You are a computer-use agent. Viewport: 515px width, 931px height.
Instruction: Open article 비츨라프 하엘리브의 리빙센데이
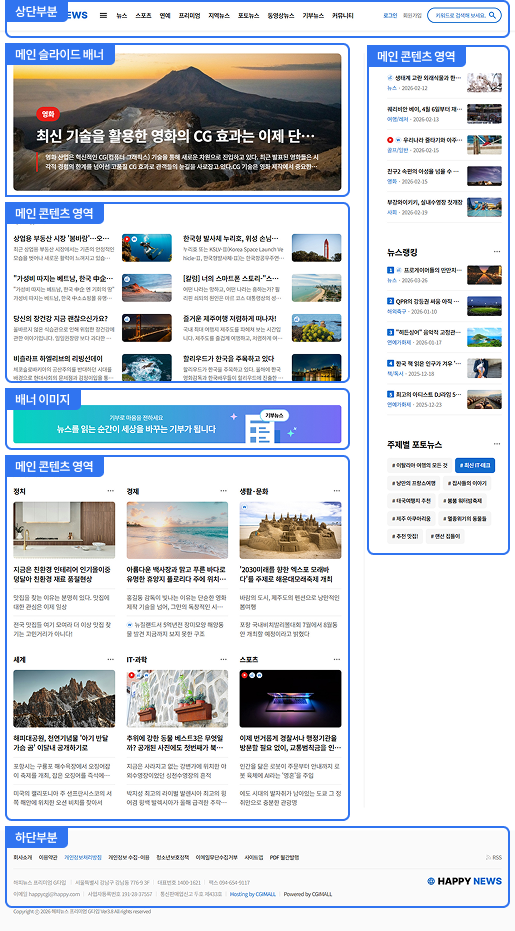[58, 359]
